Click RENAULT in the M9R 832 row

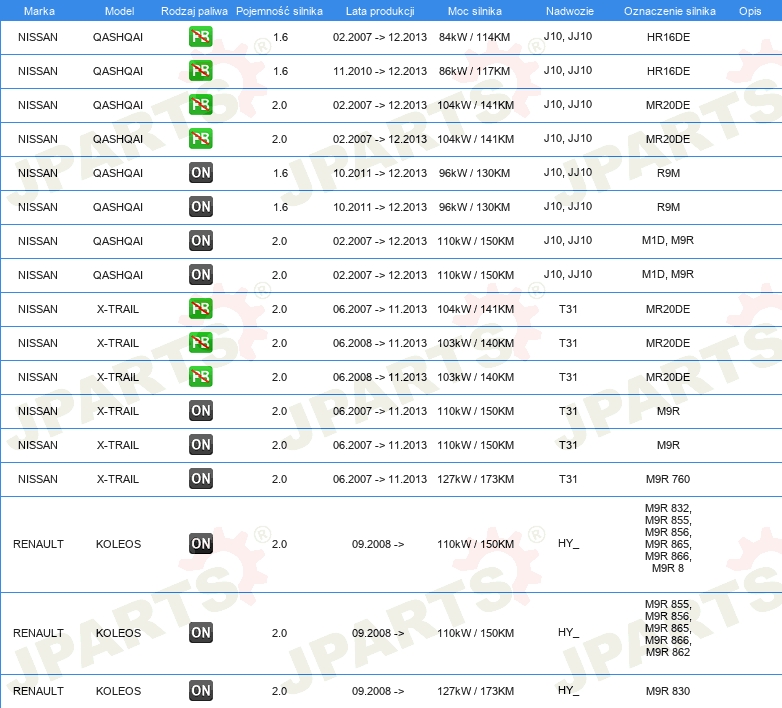pos(38,543)
